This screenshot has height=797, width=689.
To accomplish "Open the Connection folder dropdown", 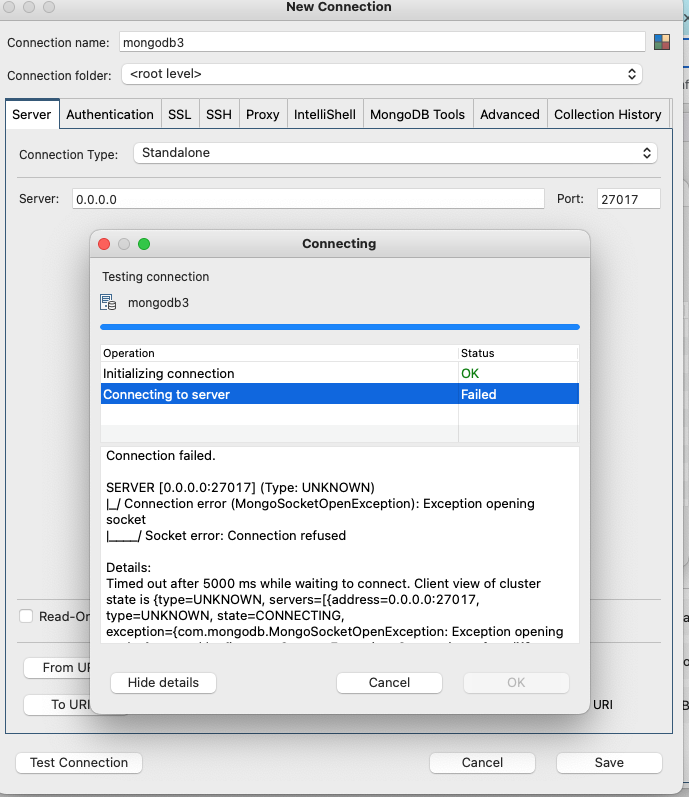I will click(x=381, y=74).
